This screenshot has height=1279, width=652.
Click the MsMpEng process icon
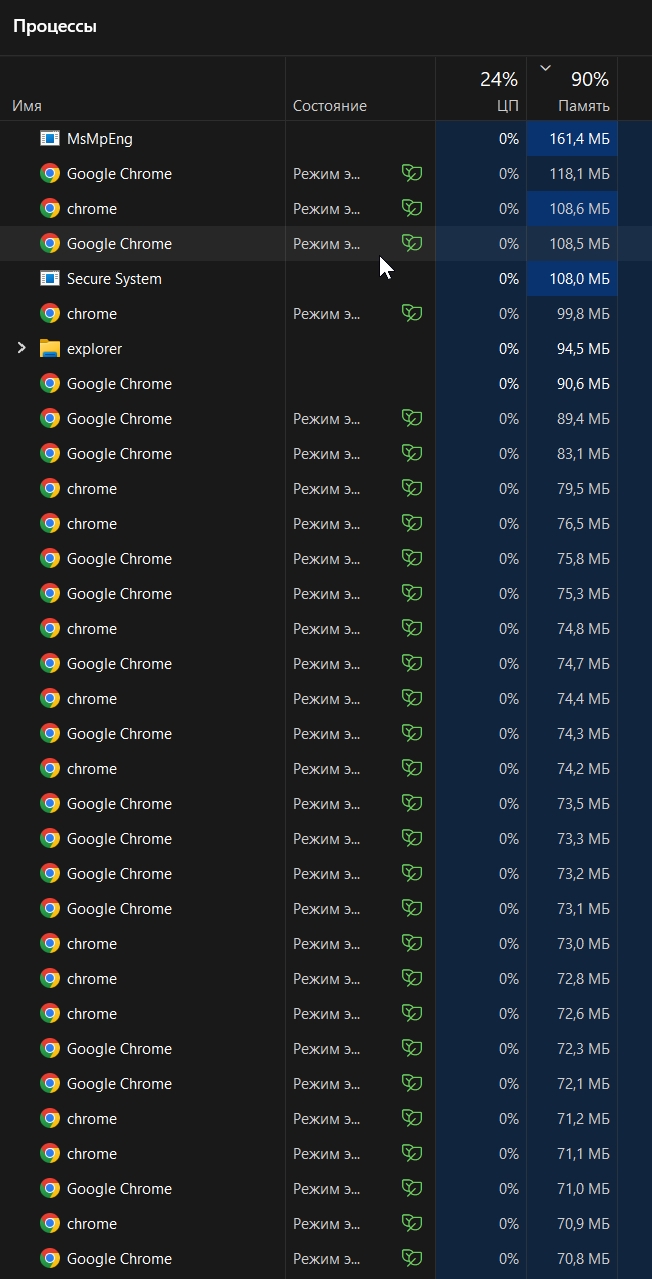[50, 138]
